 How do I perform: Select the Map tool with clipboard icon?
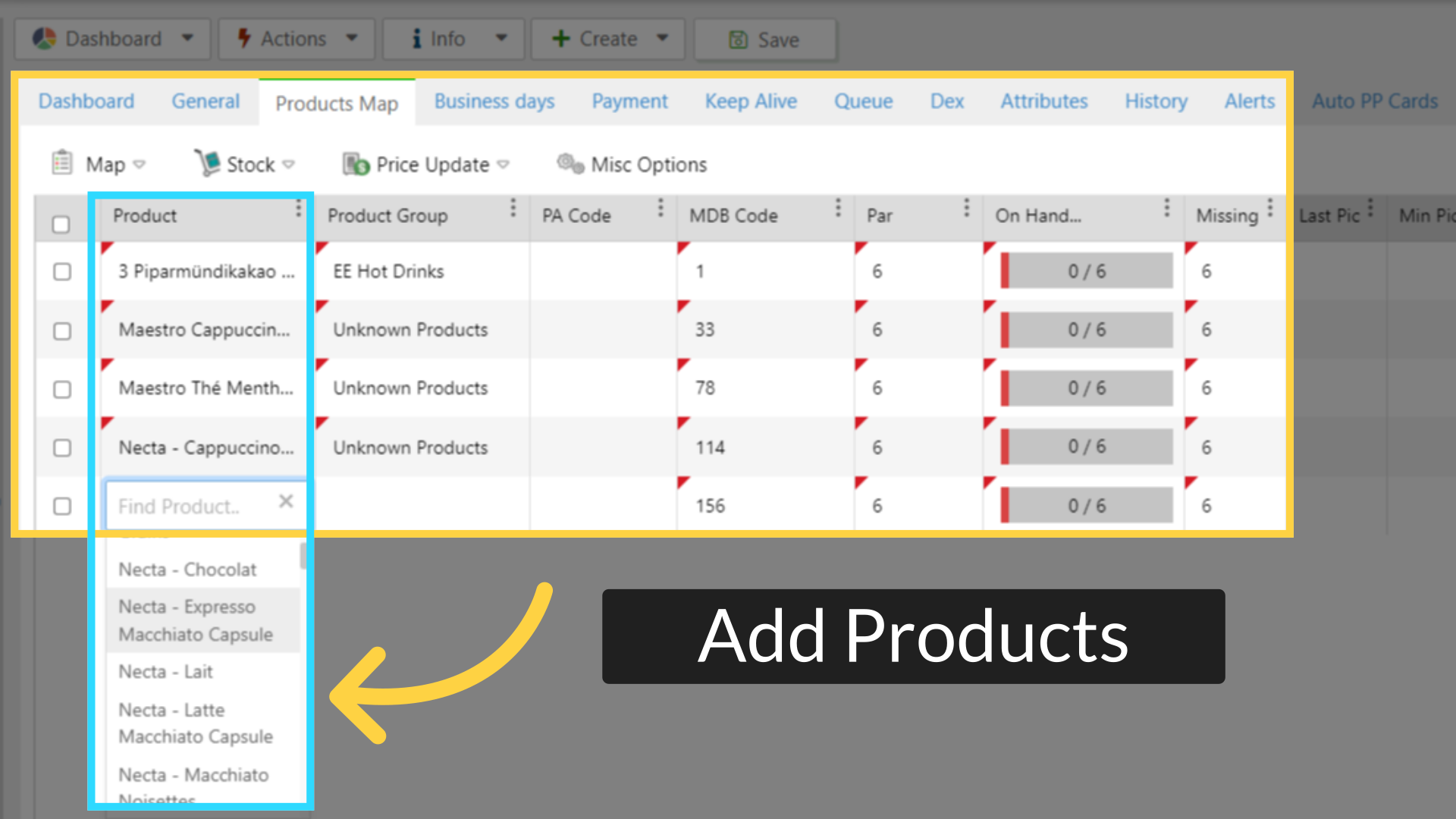(x=61, y=163)
